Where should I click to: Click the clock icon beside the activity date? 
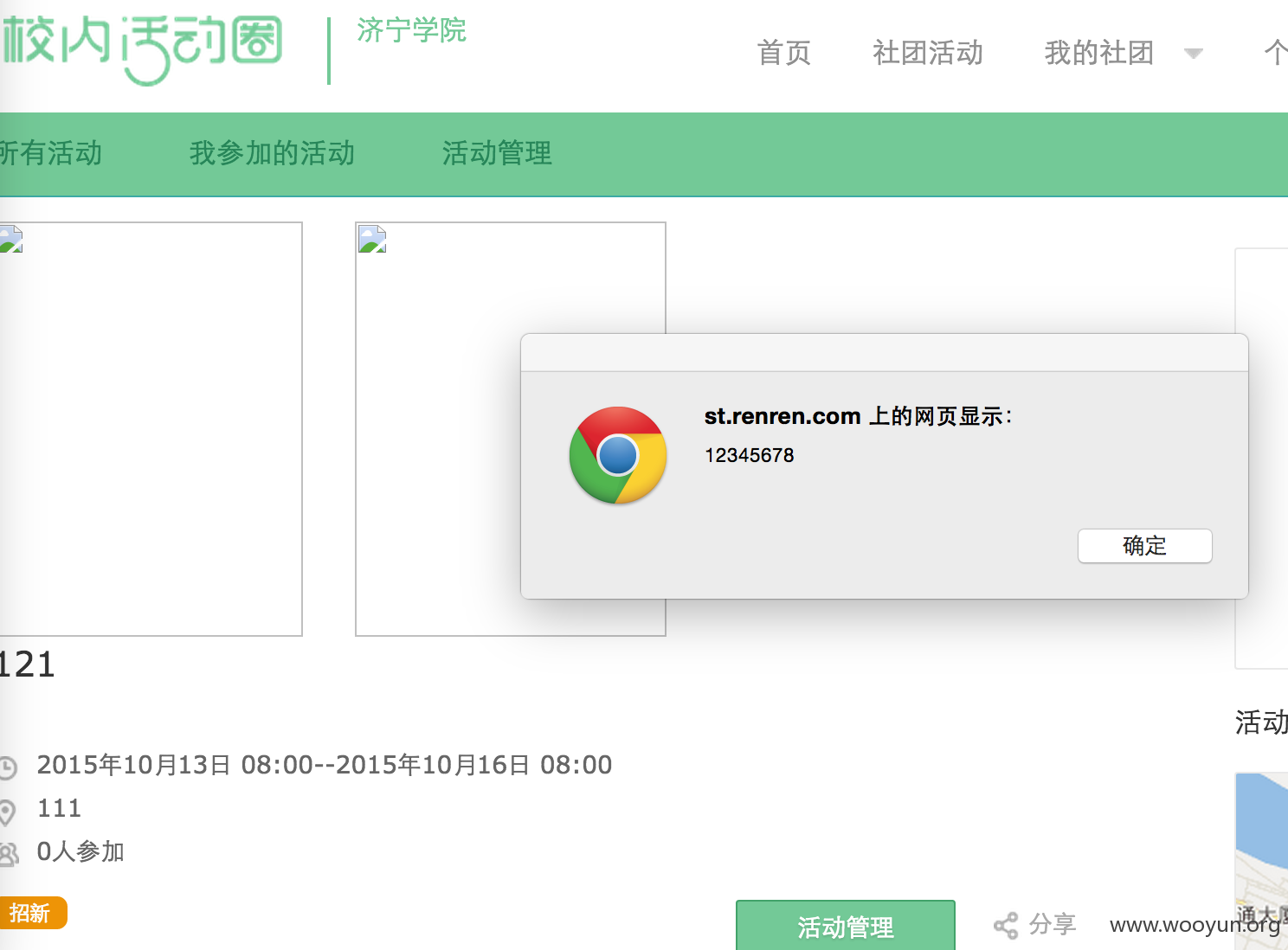(8, 767)
